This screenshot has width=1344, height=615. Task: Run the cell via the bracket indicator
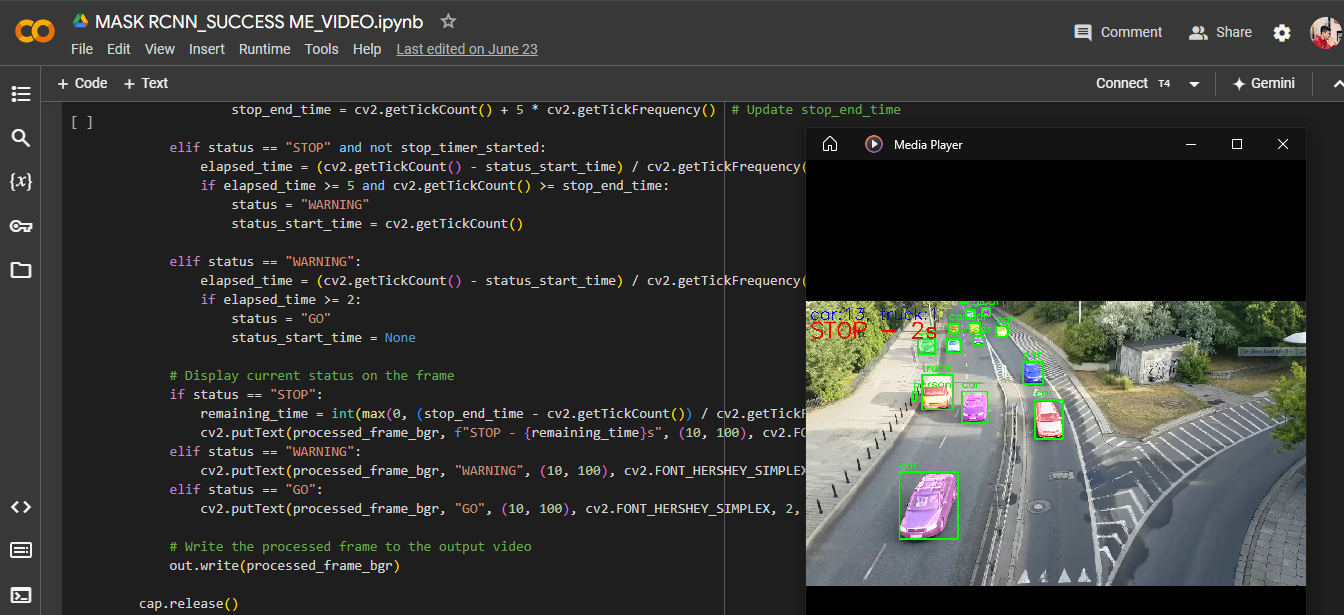pos(82,122)
